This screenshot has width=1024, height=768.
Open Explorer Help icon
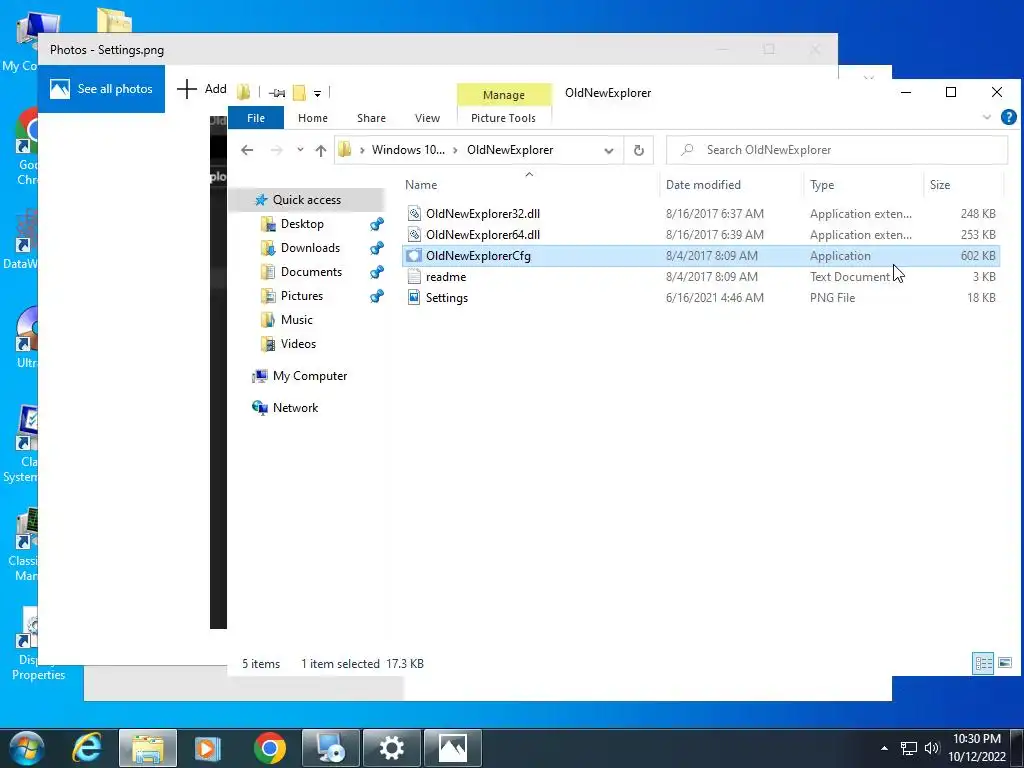1008,117
